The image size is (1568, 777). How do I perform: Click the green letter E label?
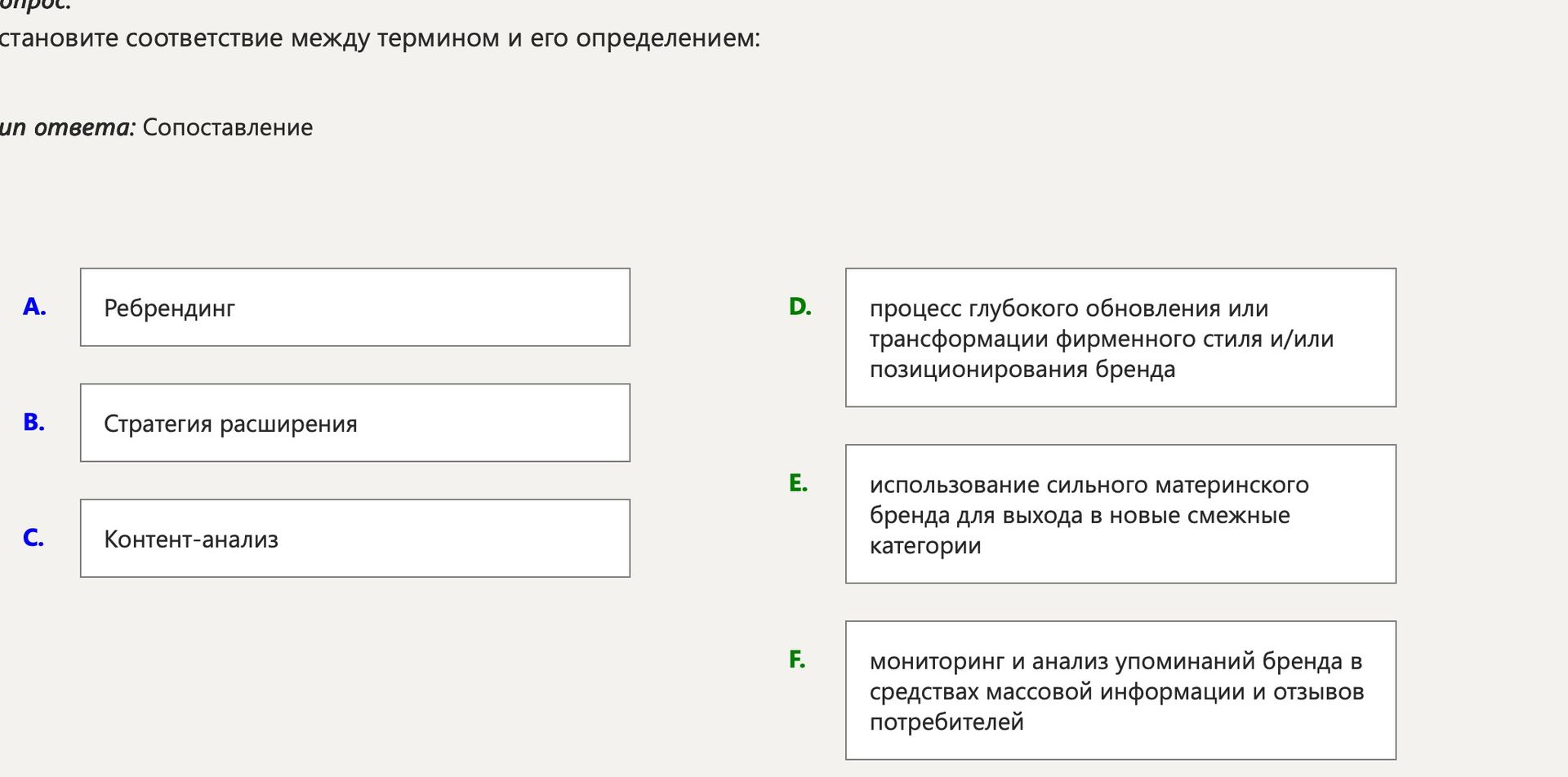pyautogui.click(x=798, y=483)
